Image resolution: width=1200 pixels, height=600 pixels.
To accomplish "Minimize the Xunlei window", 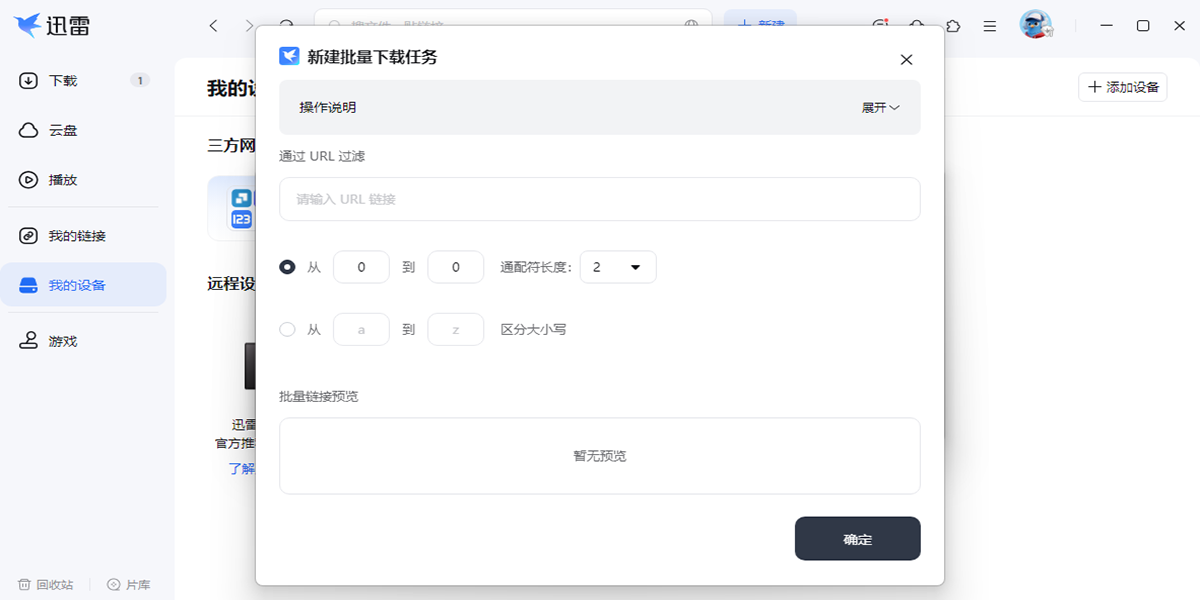I will pyautogui.click(x=1106, y=26).
